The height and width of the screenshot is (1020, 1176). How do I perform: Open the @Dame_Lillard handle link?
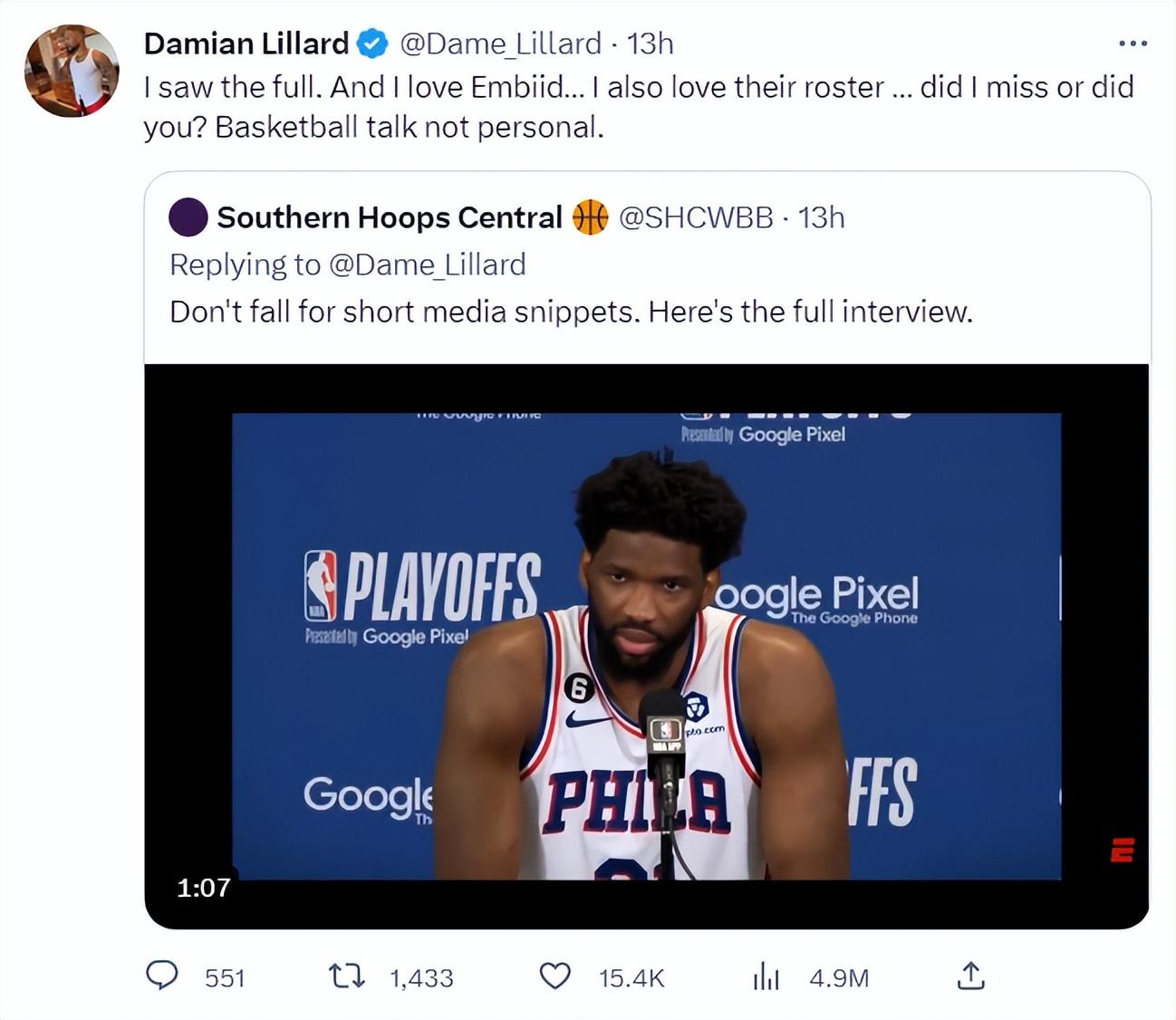coord(500,43)
